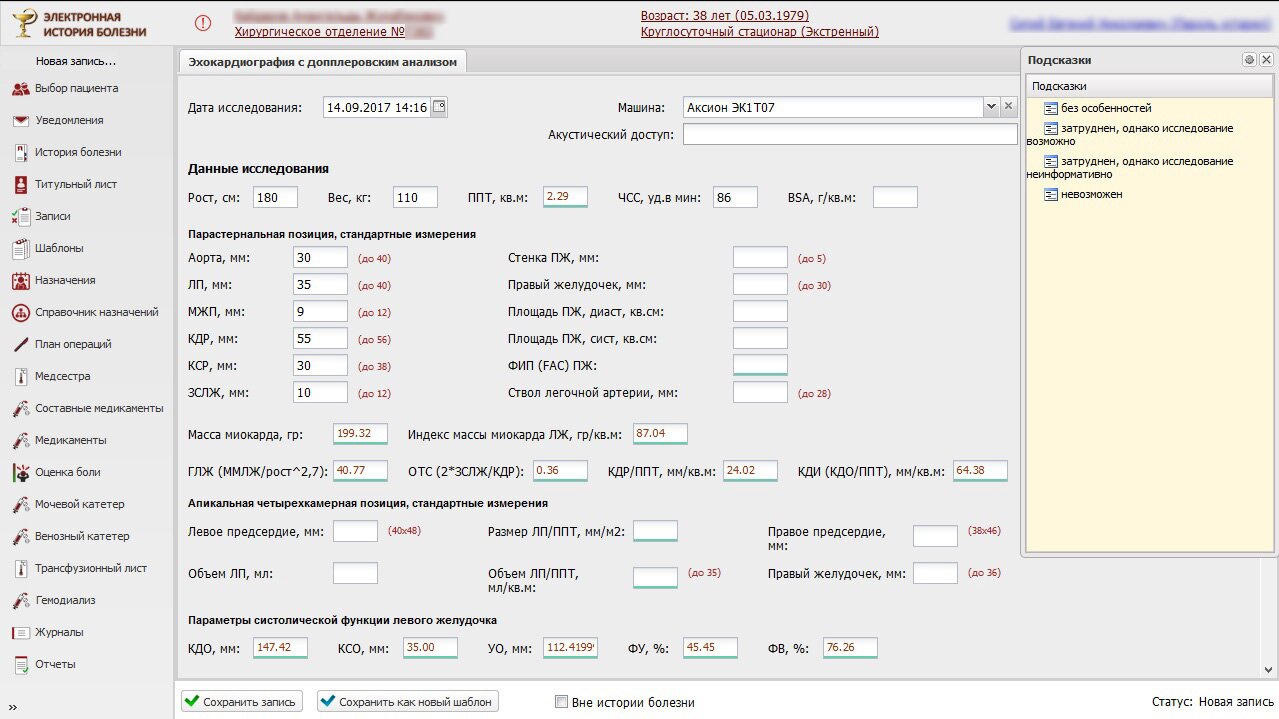This screenshot has width=1279, height=719.
Task: Click Новая запись... in the sidebar
Action: click(x=76, y=61)
